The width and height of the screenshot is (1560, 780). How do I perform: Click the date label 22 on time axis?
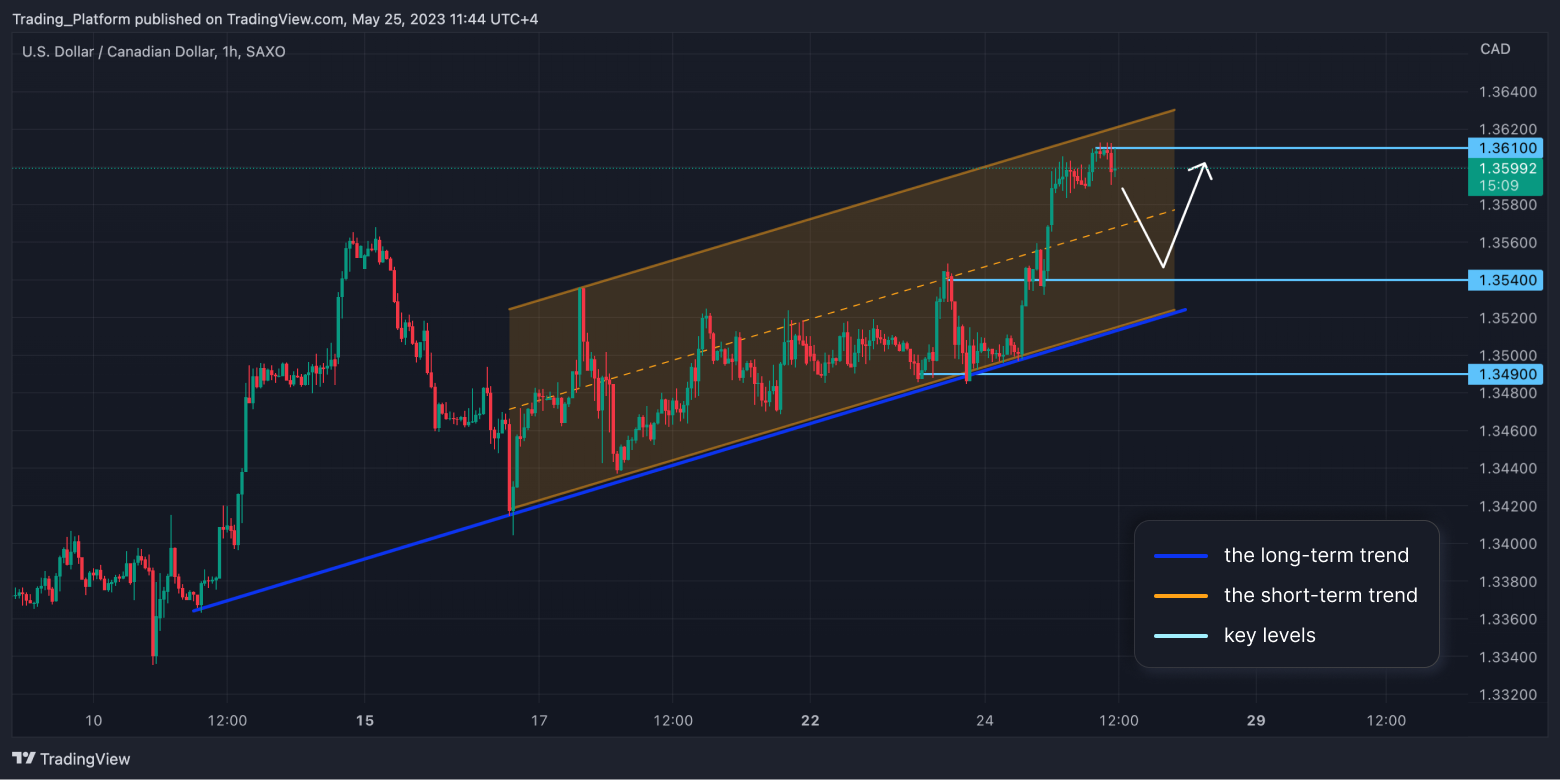tap(810, 720)
